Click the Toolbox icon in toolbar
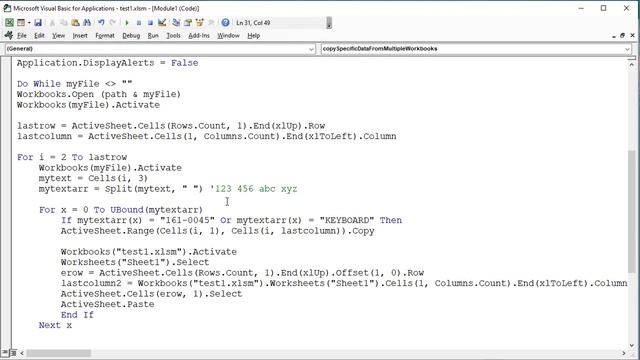640x360 pixels. [211, 23]
